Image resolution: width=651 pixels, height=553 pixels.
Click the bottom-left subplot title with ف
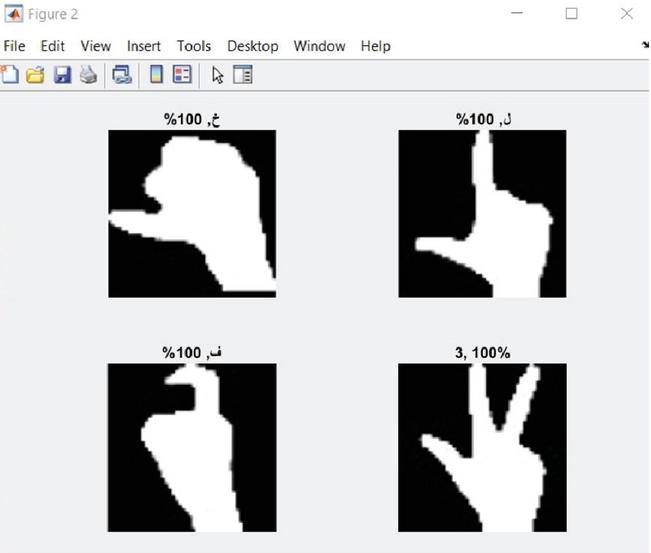pos(192,353)
